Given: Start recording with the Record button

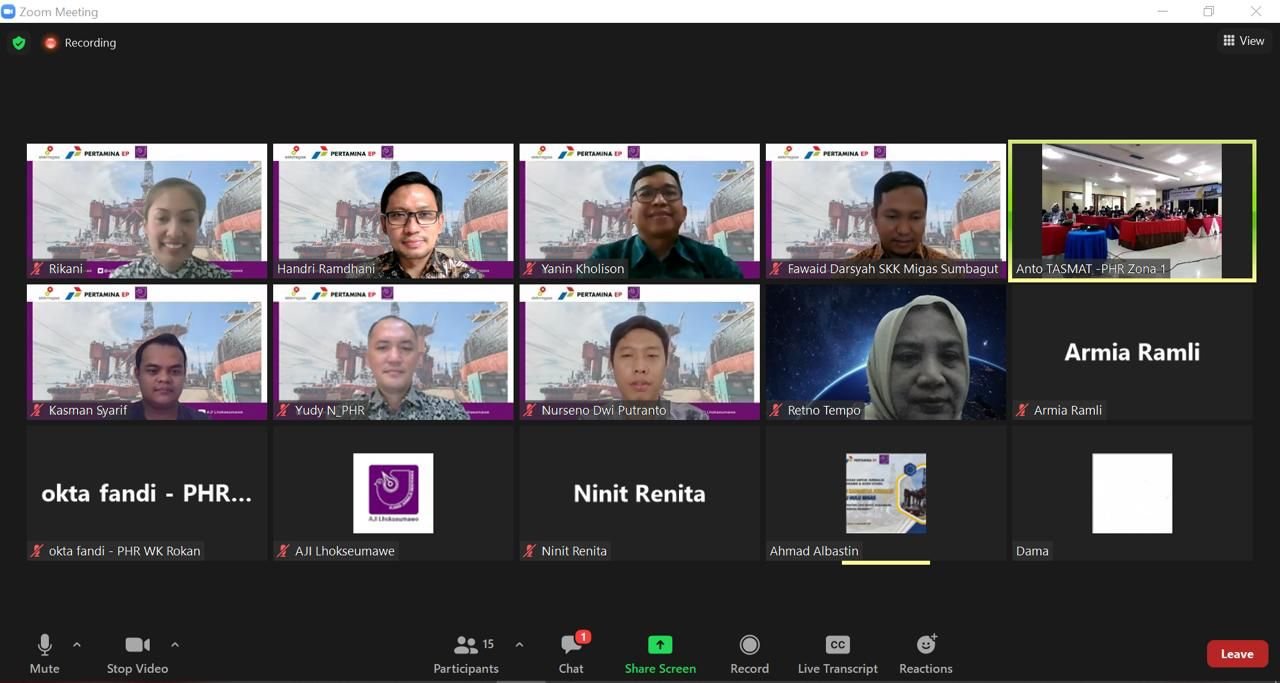Looking at the screenshot, I should pos(749,654).
